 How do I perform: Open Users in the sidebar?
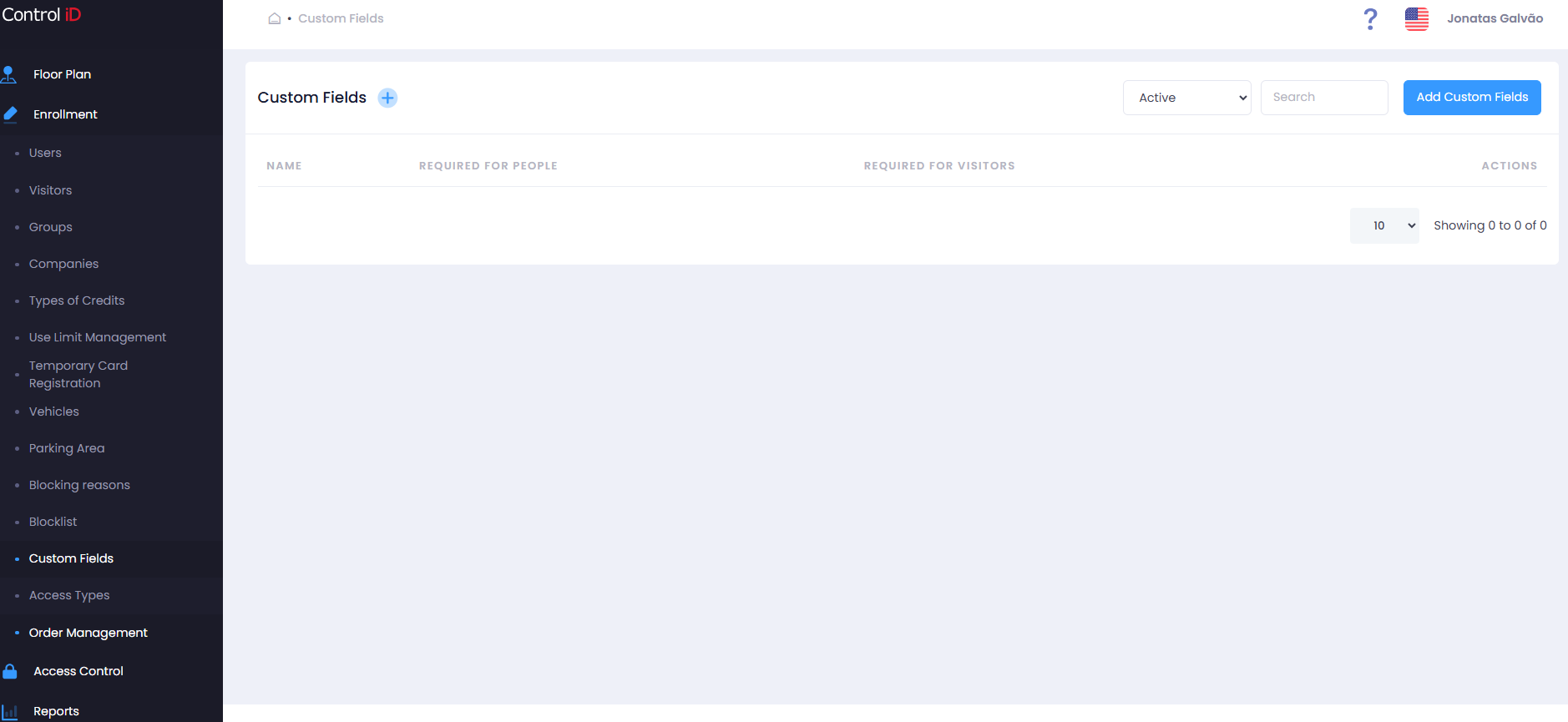click(45, 153)
